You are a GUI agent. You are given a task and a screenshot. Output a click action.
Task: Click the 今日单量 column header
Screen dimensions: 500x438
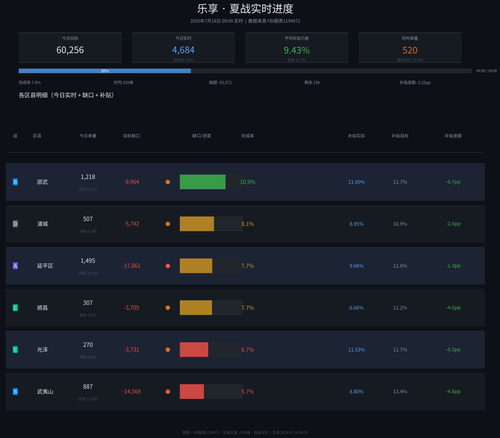coord(88,136)
